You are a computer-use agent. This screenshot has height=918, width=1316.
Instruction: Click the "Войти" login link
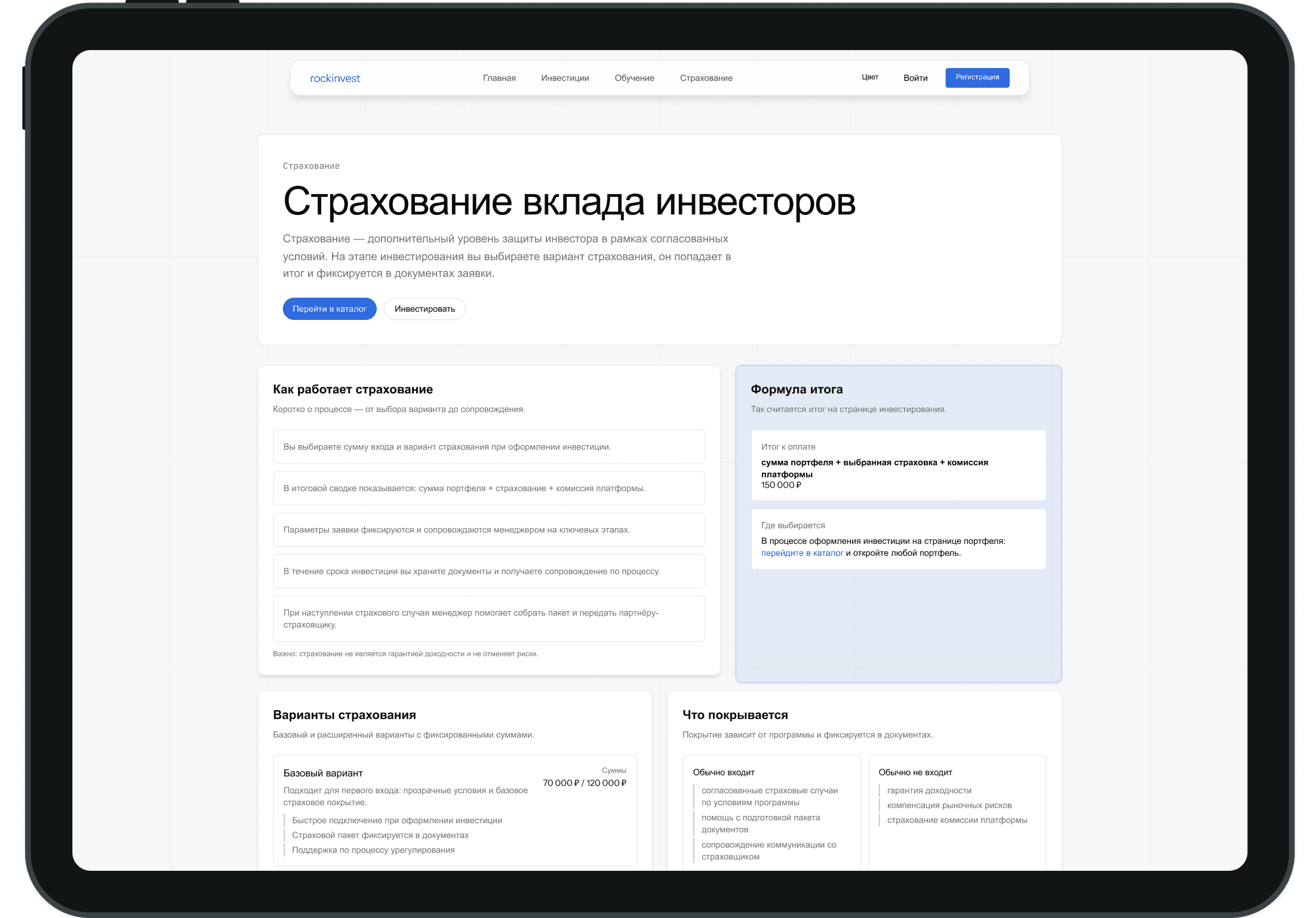click(915, 78)
